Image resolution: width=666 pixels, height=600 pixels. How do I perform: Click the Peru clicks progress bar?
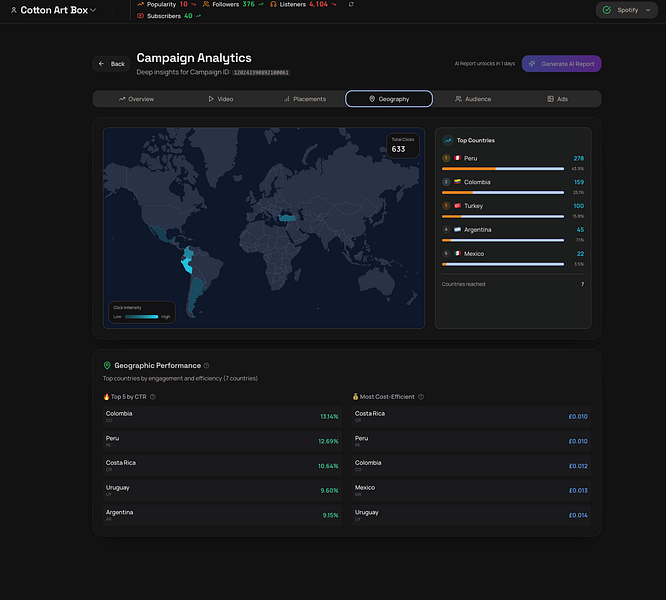tap(503, 169)
